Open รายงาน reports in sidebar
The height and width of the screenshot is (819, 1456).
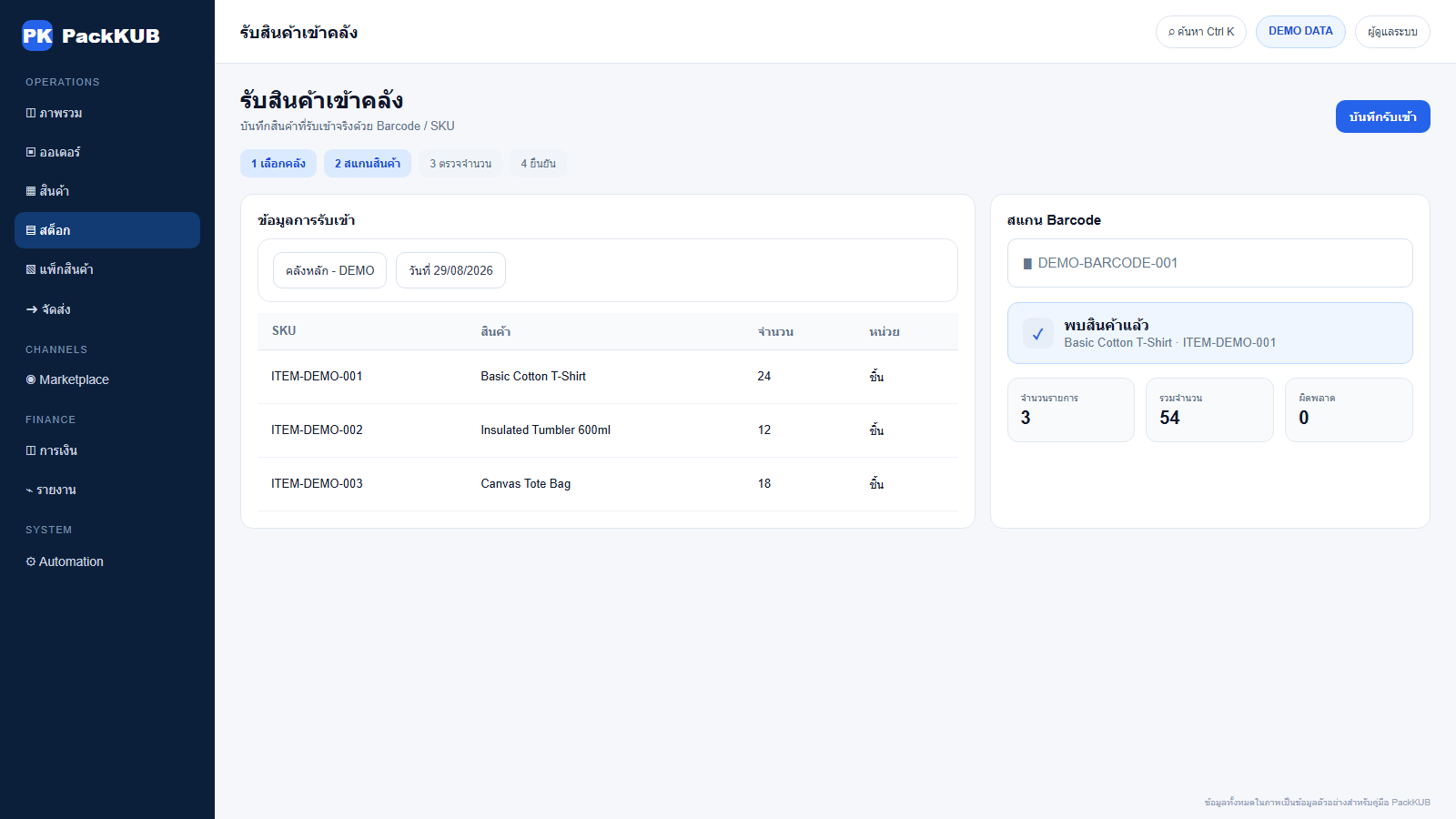click(x=107, y=490)
